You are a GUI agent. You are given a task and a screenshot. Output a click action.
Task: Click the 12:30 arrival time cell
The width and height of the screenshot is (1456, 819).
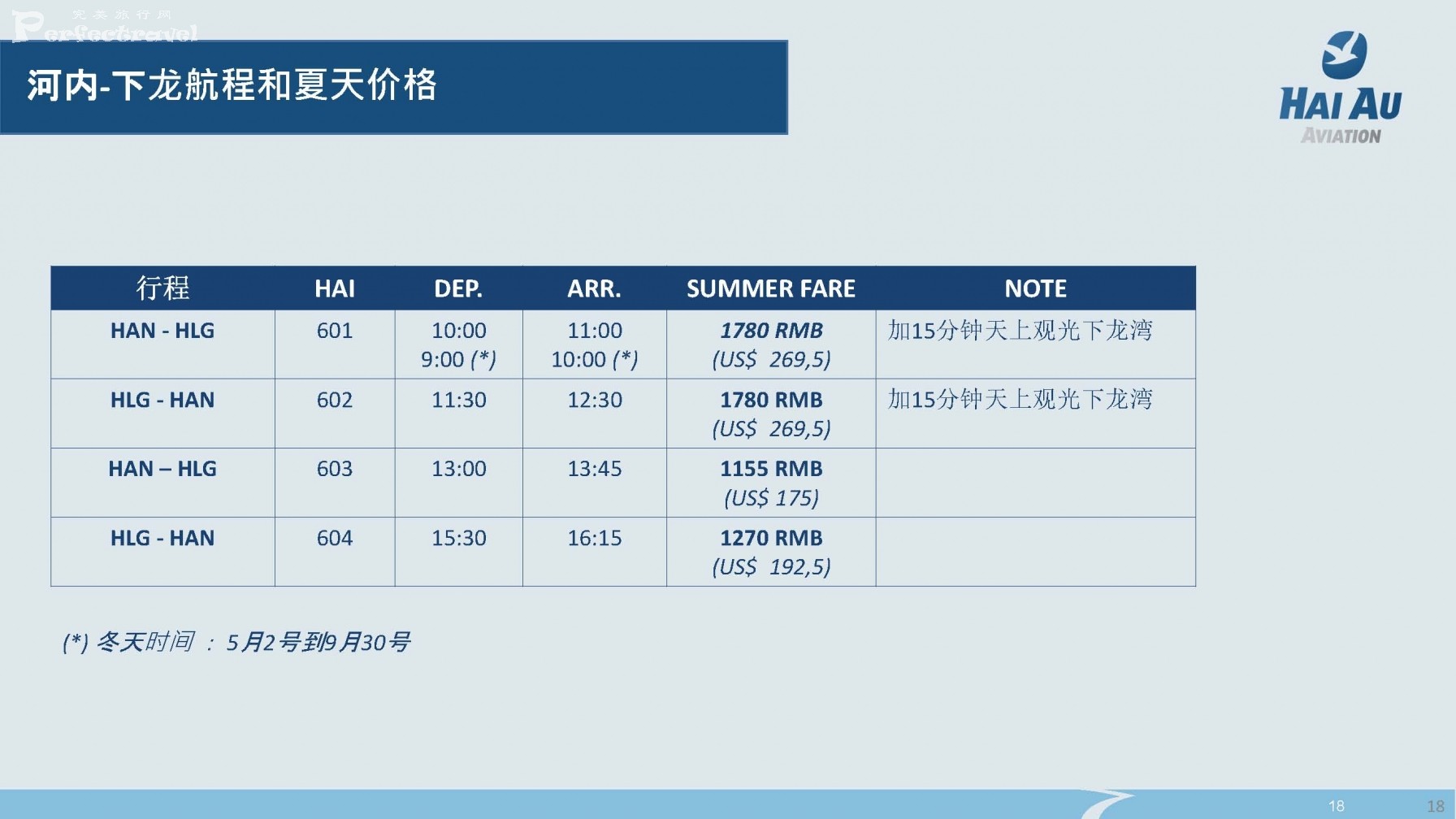[595, 414]
